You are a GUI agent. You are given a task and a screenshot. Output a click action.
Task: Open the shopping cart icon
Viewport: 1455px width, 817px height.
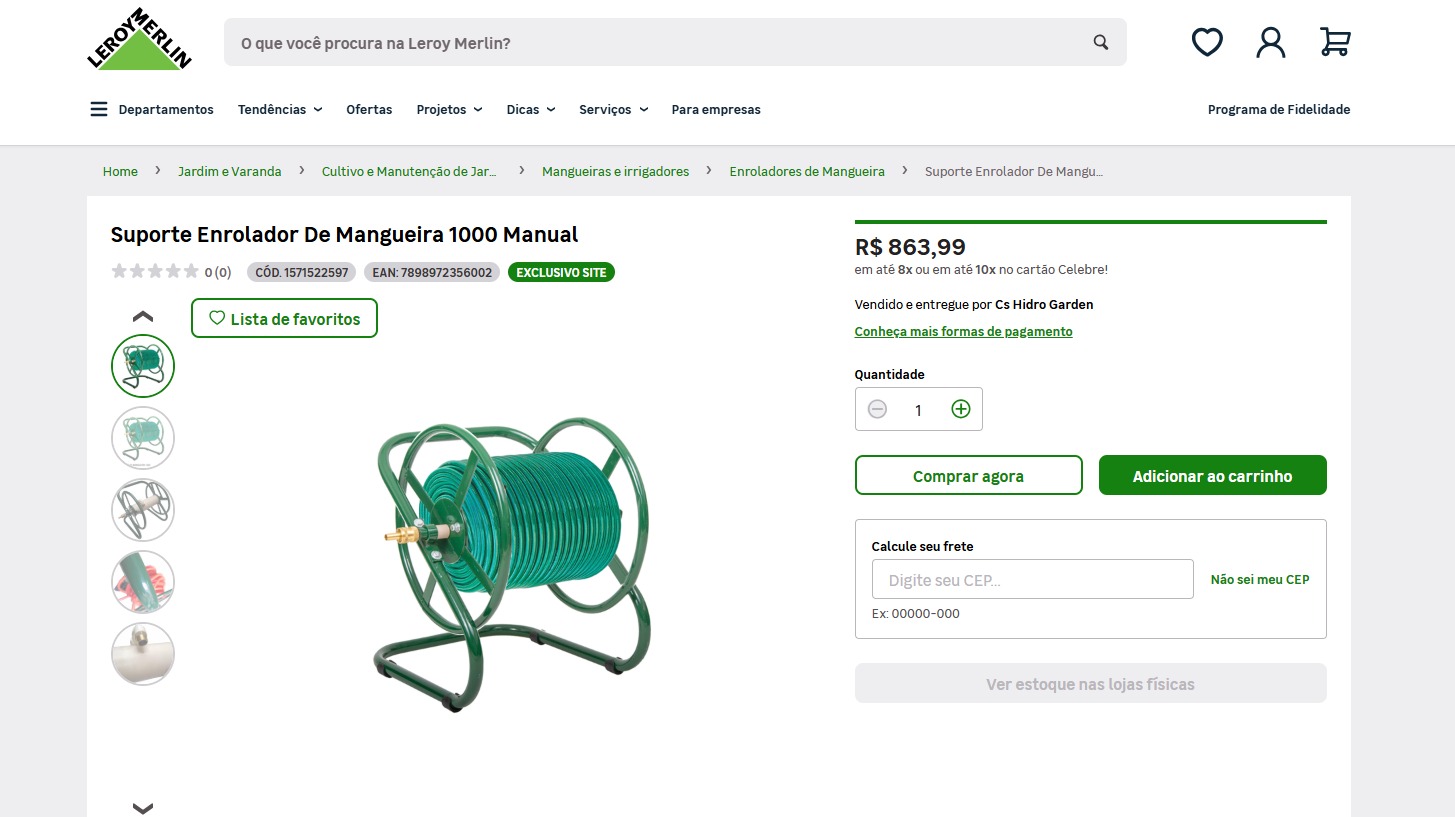click(x=1335, y=42)
